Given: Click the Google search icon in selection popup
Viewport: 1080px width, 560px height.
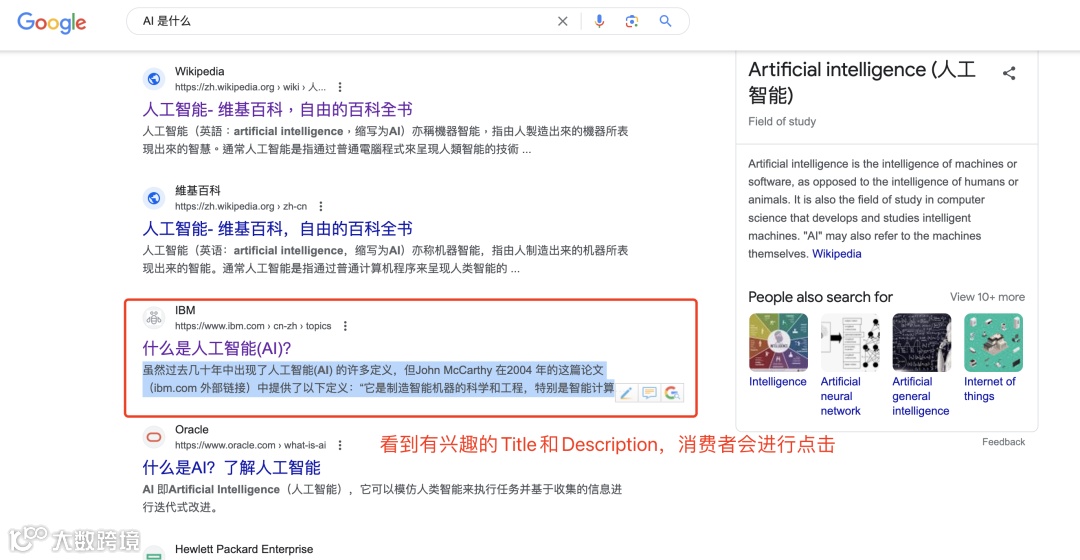Looking at the screenshot, I should click(672, 393).
